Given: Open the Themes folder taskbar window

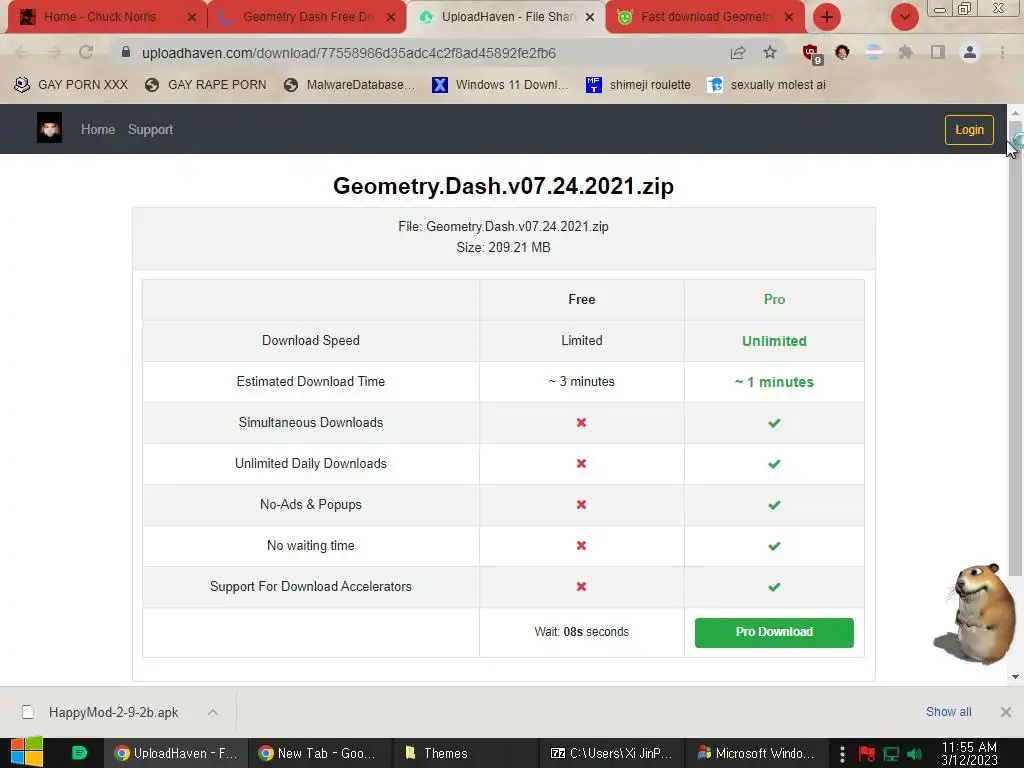Looking at the screenshot, I should click(465, 753).
